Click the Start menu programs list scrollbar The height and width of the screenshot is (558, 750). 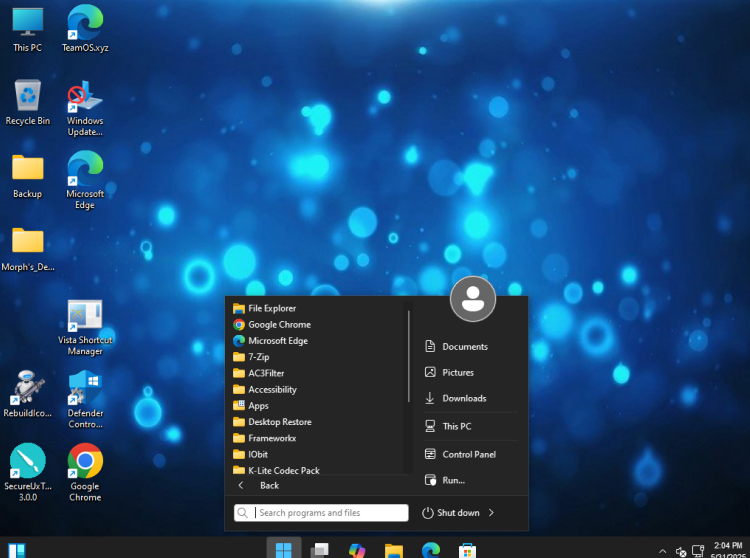click(408, 356)
